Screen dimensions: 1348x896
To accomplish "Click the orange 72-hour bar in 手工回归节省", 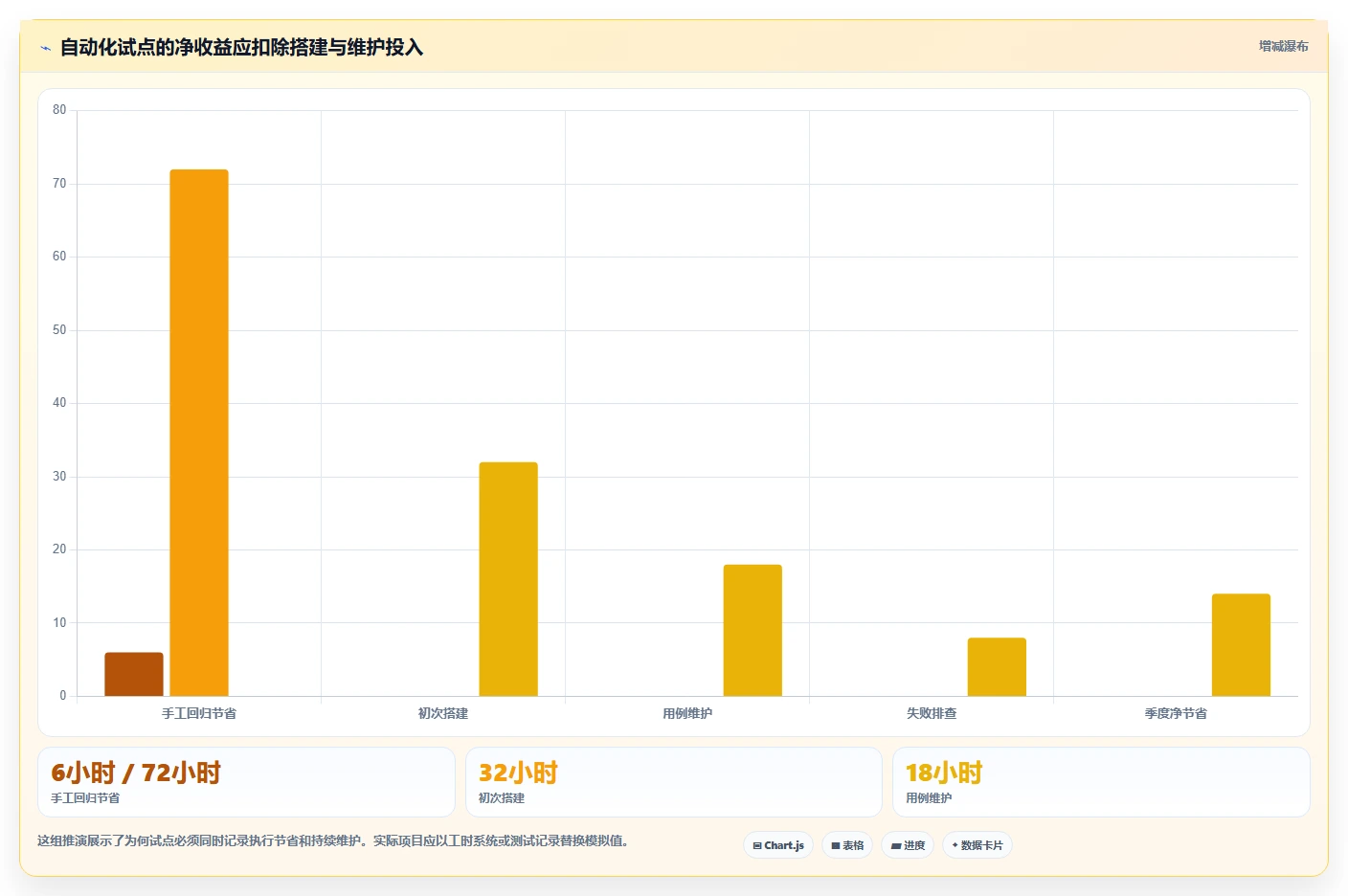I will (199, 433).
